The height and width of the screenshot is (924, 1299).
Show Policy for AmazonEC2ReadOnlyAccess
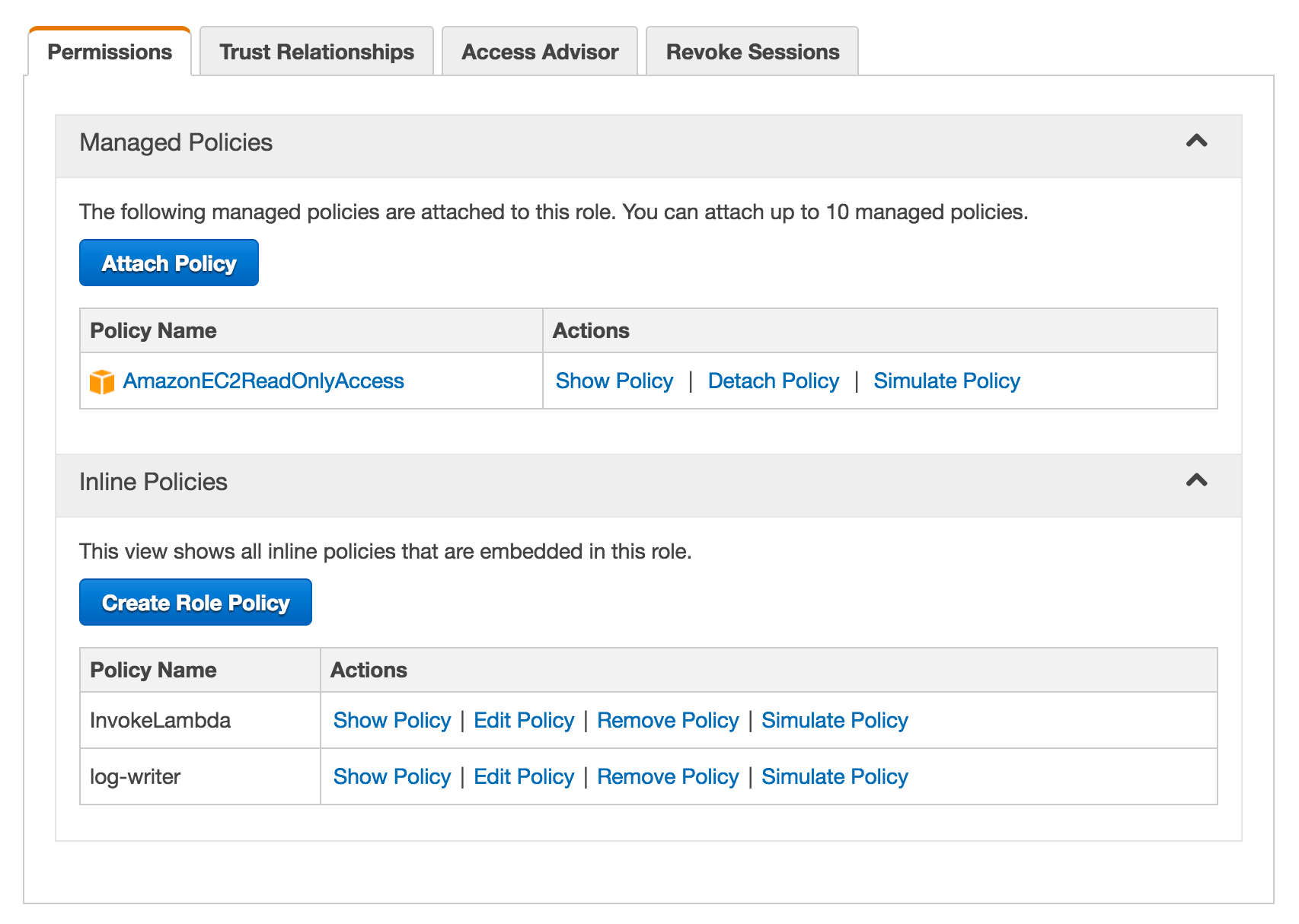tap(614, 381)
